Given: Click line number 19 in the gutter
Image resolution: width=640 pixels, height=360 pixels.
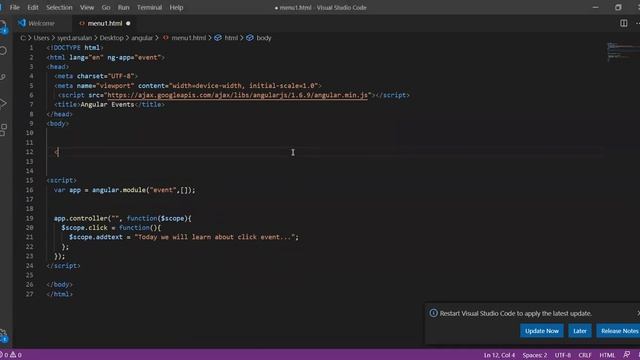Looking at the screenshot, I should point(29,218).
